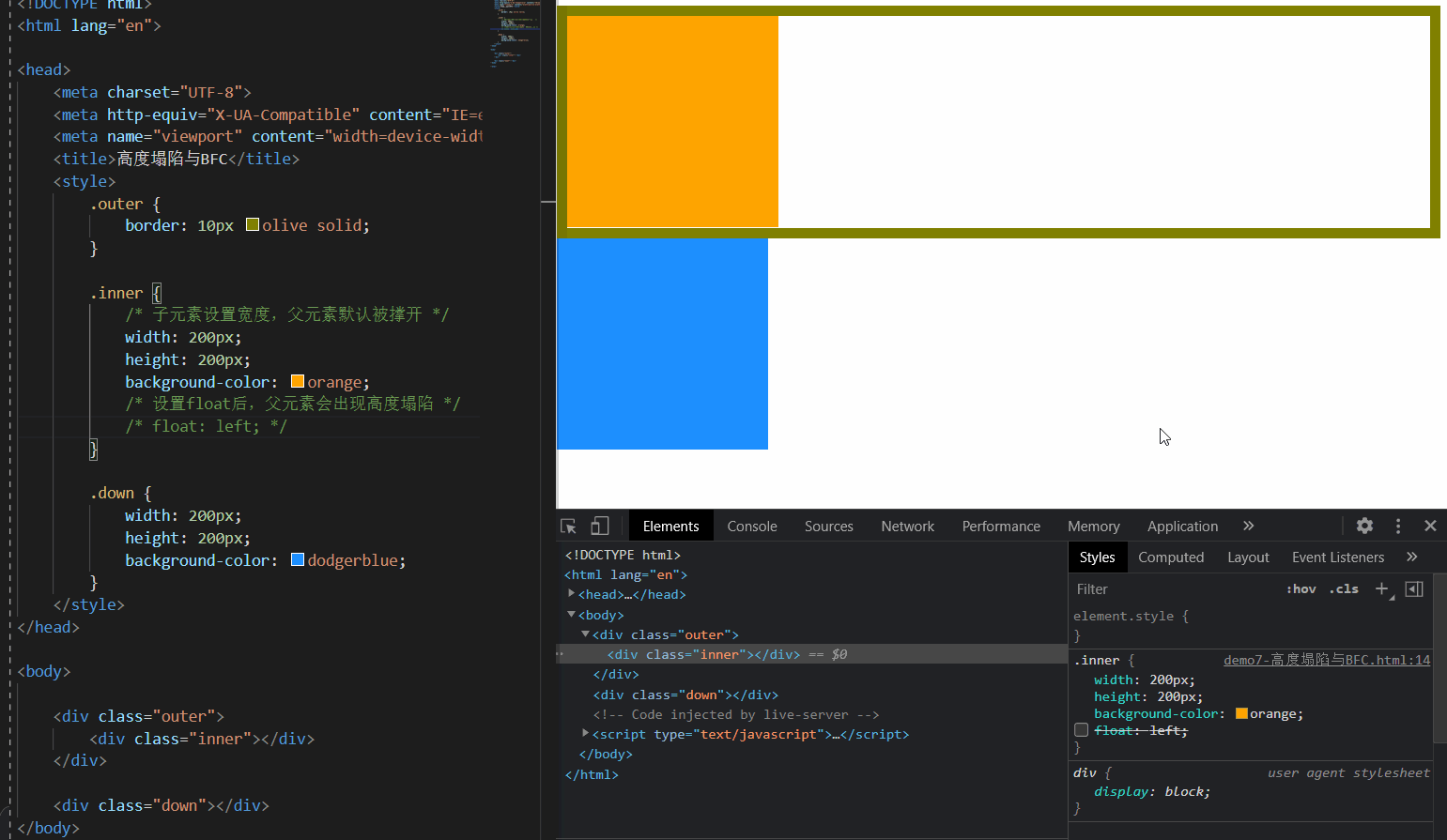This screenshot has width=1447, height=840.
Task: Click the .inner selector in Styles pane
Action: click(1097, 660)
